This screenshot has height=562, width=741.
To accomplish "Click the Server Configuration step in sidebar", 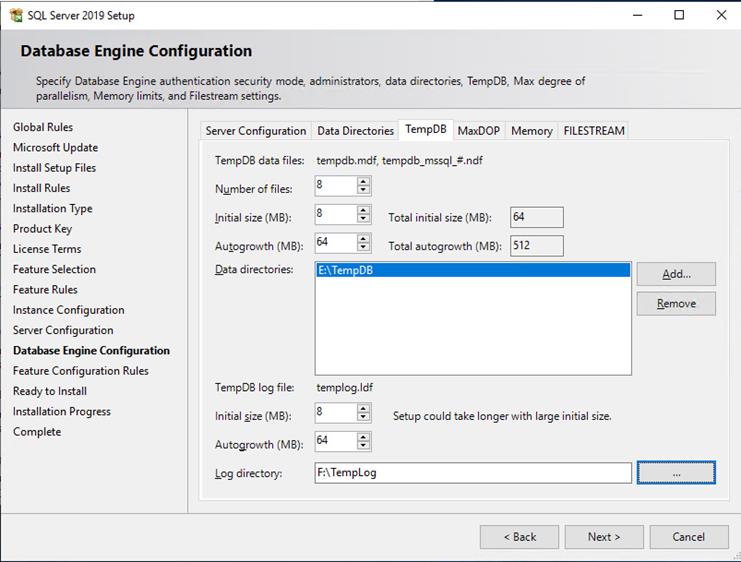I will pos(63,330).
